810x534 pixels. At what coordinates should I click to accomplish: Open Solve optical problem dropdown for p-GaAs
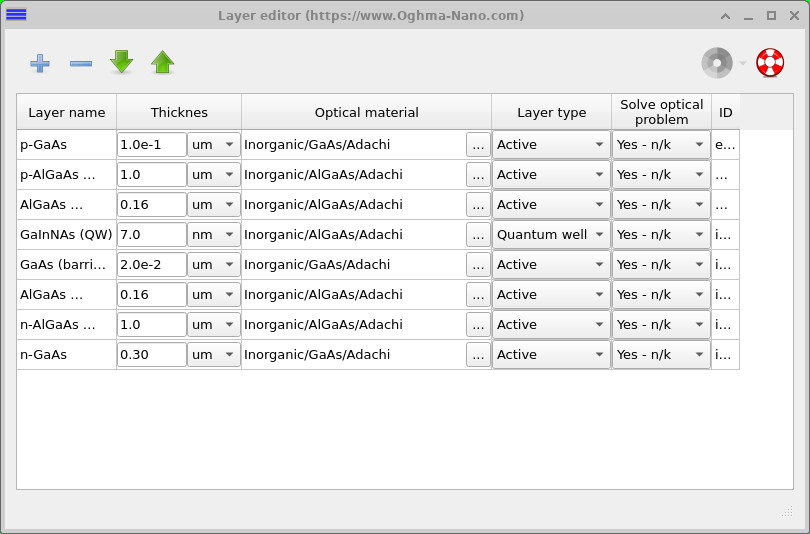pyautogui.click(x=661, y=145)
